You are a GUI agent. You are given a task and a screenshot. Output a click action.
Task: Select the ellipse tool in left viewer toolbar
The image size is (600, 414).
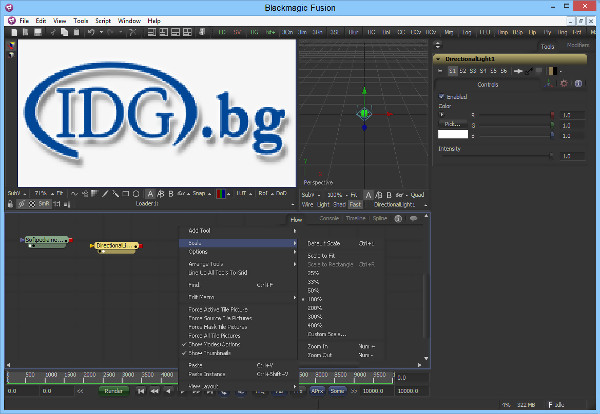pyautogui.click(x=135, y=194)
